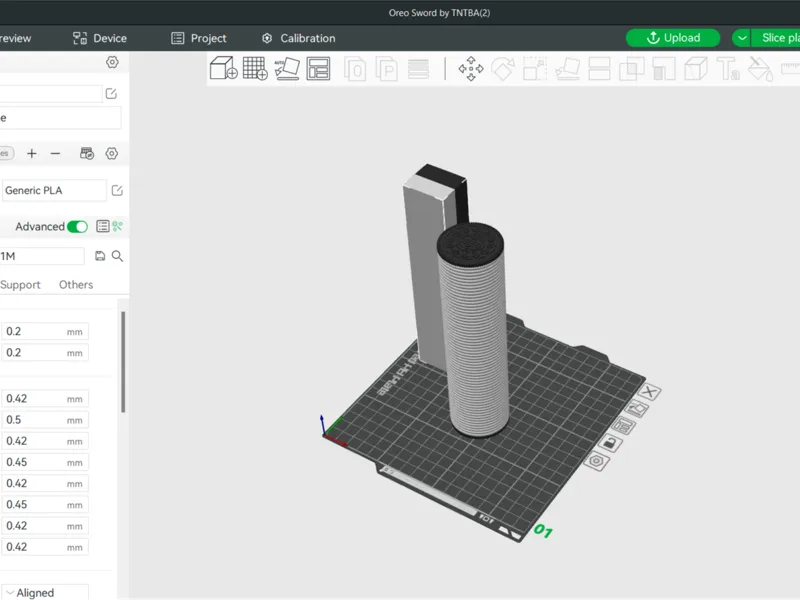Open the Mesh boolean tool
The image size is (800, 600).
tap(632, 69)
